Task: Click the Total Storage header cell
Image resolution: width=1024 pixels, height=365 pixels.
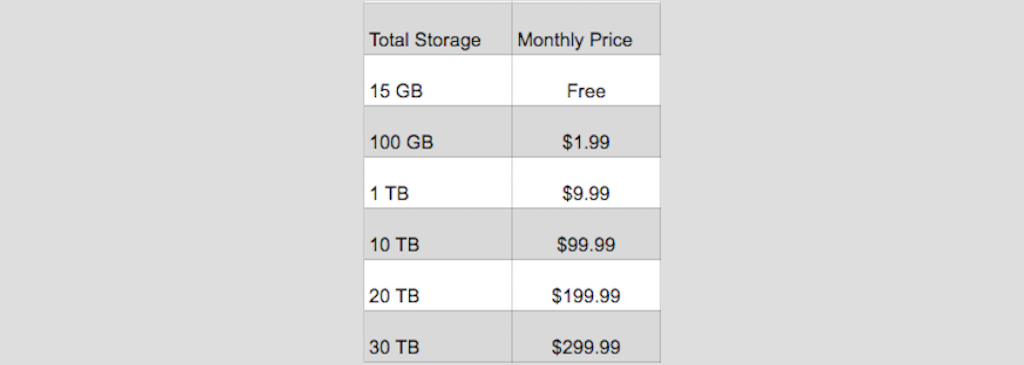Action: (438, 29)
